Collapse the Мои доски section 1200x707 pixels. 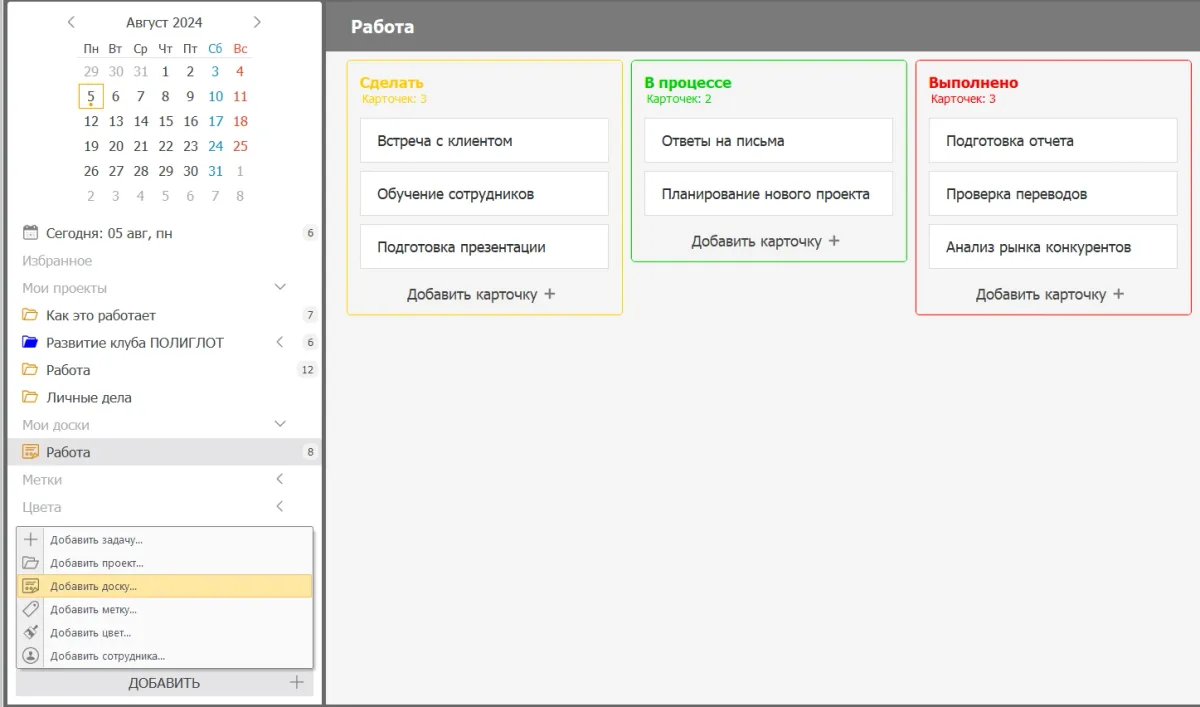coord(280,425)
